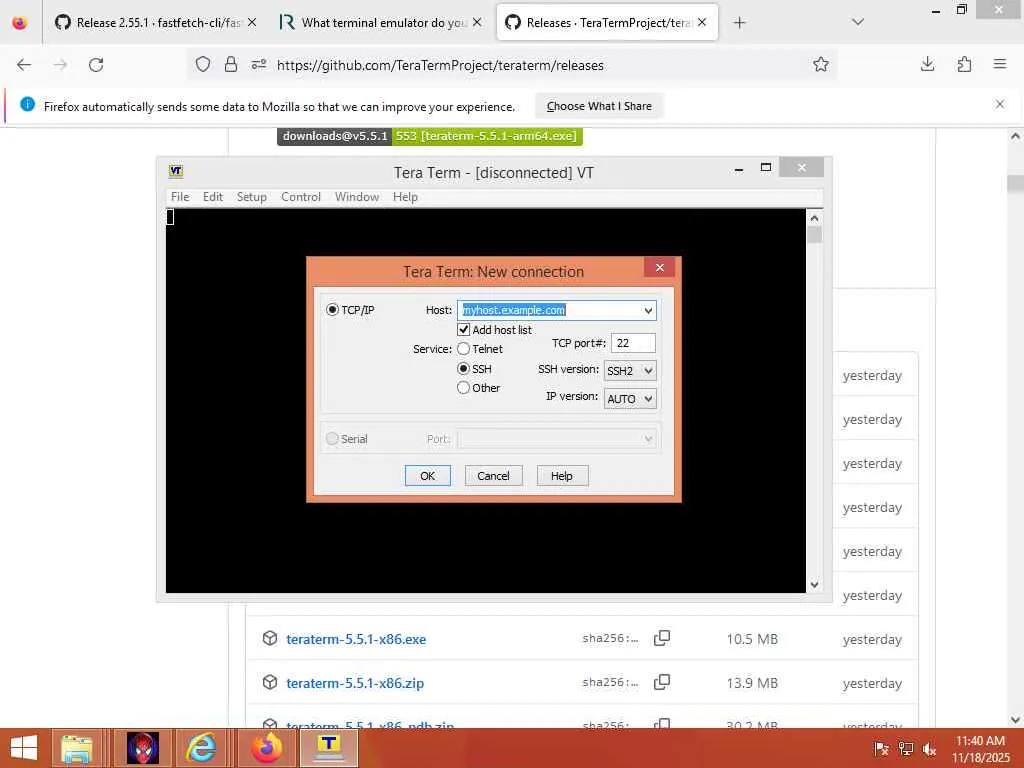1024x768 pixels.
Task: Select the Tera Term taskbar icon
Action: [329, 748]
